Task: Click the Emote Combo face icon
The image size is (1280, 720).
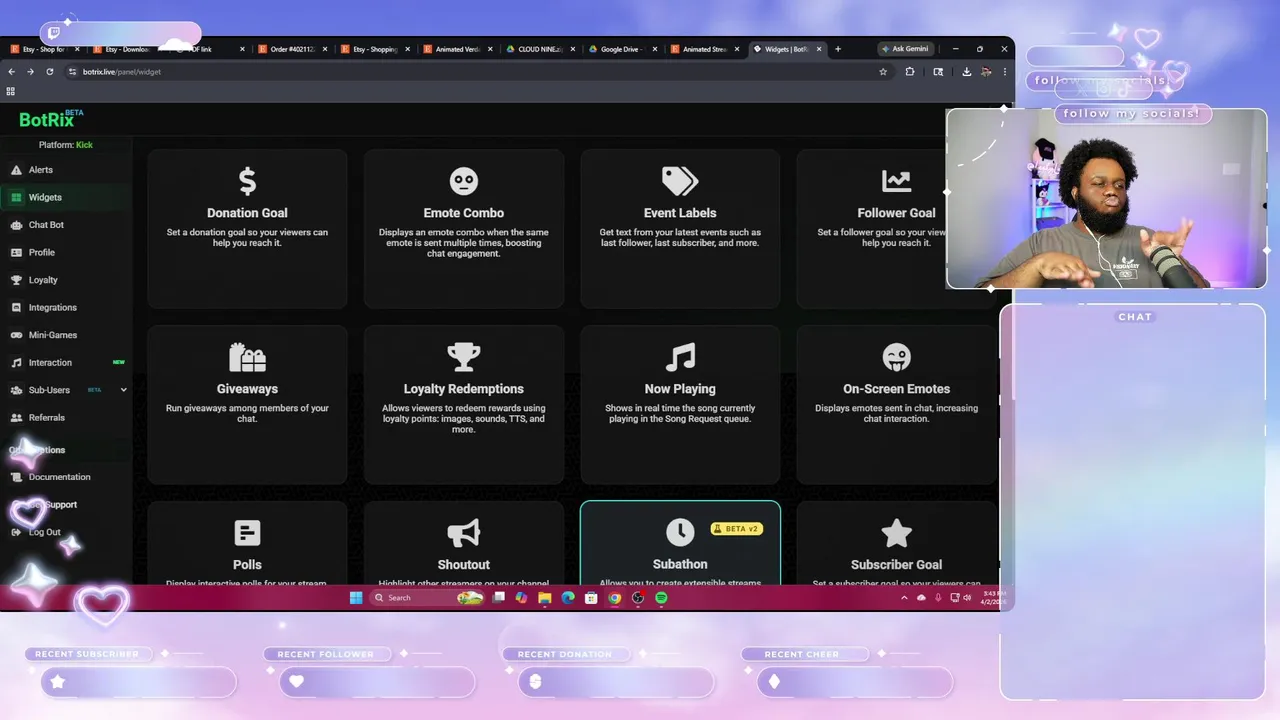Action: coord(464,181)
